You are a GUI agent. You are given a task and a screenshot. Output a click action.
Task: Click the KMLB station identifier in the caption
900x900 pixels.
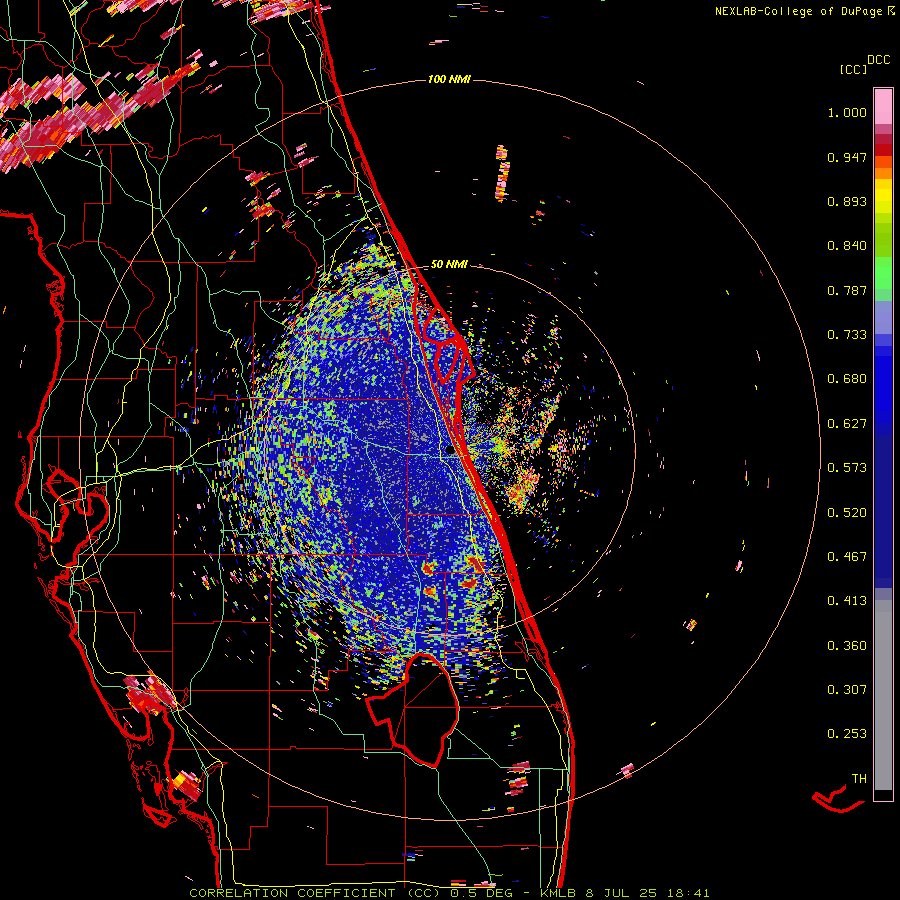(560, 893)
